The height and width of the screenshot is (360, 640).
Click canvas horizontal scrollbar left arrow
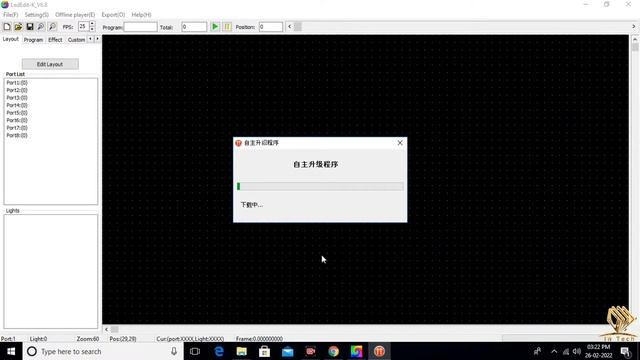[107, 329]
